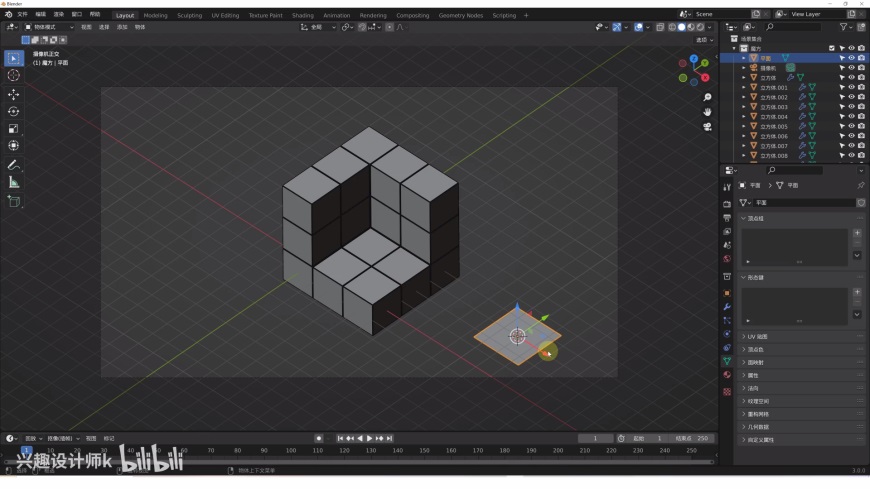Toggle proportional editing in viewport header
Image resolution: width=870 pixels, height=489 pixels.
tap(390, 27)
